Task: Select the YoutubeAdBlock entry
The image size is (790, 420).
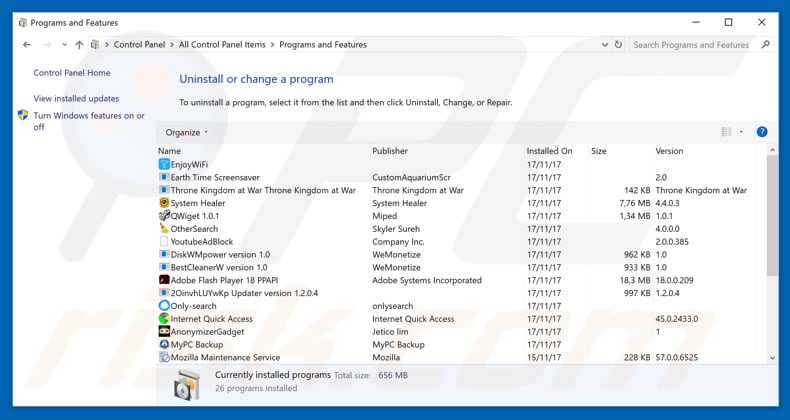Action: [202, 241]
